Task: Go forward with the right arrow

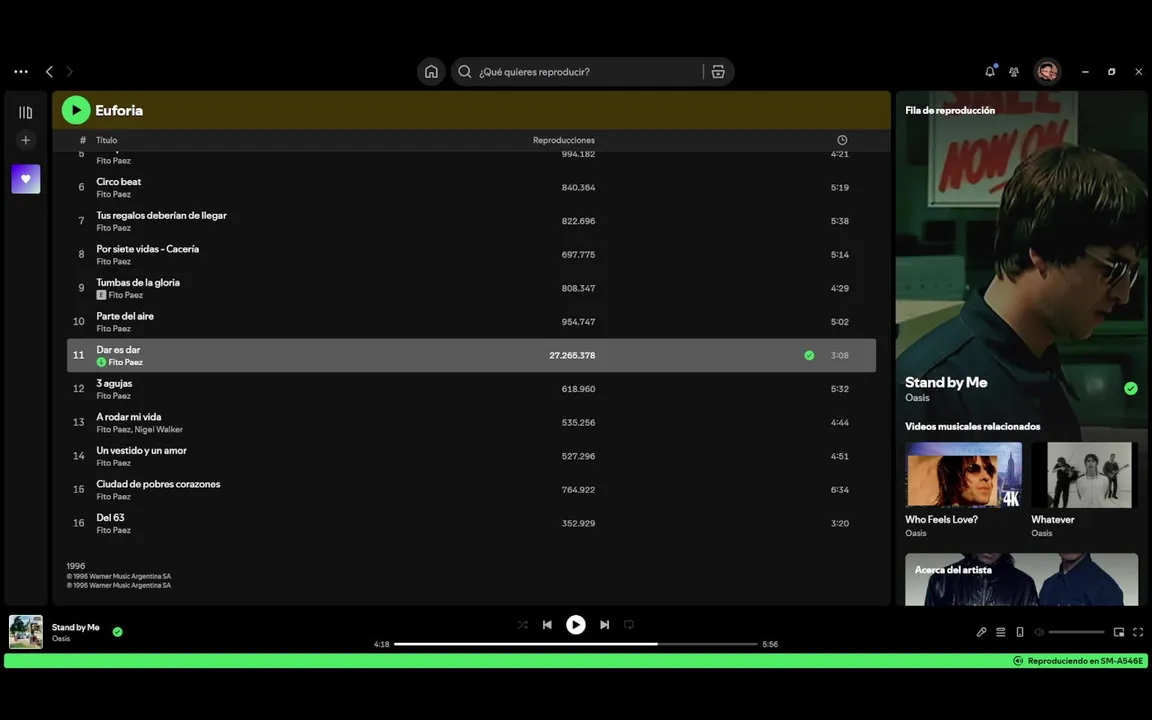Action: (x=70, y=71)
